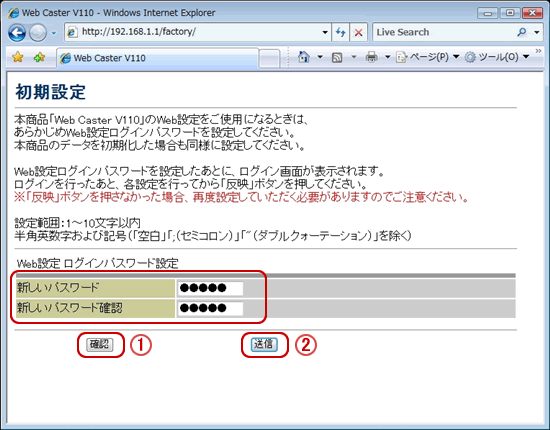Click the RSS feeds toolbar icon
The image size is (550, 430).
point(337,57)
